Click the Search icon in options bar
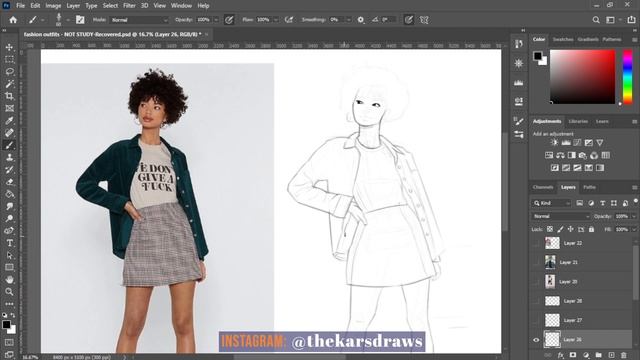Image resolution: width=640 pixels, height=360 pixels. point(596,20)
